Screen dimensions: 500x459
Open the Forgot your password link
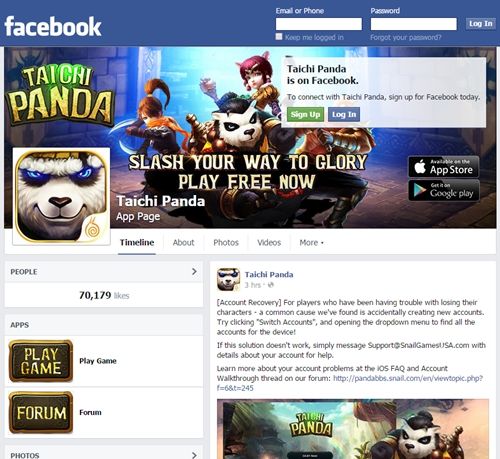(406, 37)
